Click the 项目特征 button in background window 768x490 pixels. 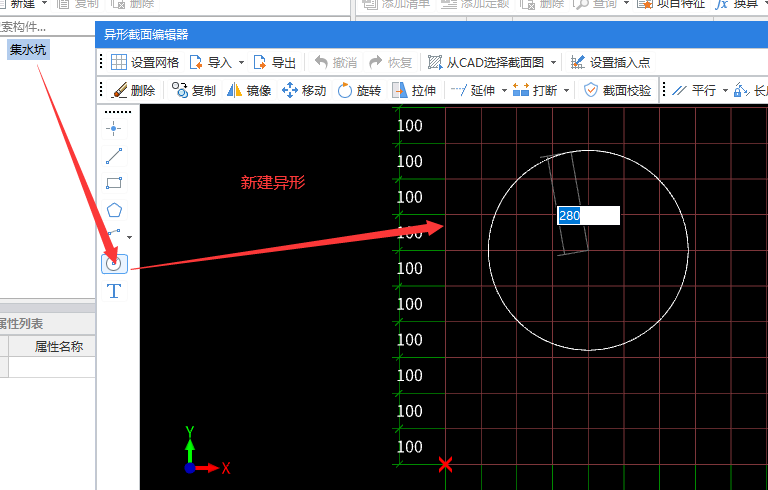tap(672, 4)
